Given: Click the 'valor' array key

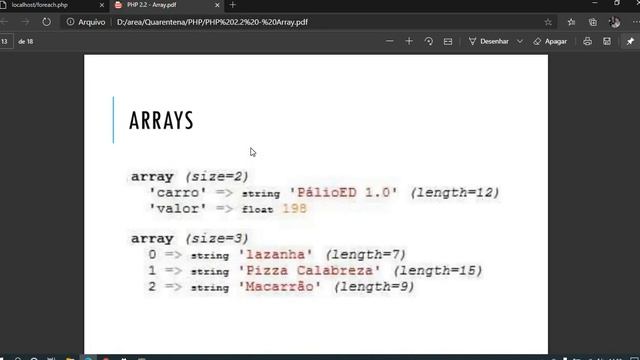Looking at the screenshot, I should point(178,209).
